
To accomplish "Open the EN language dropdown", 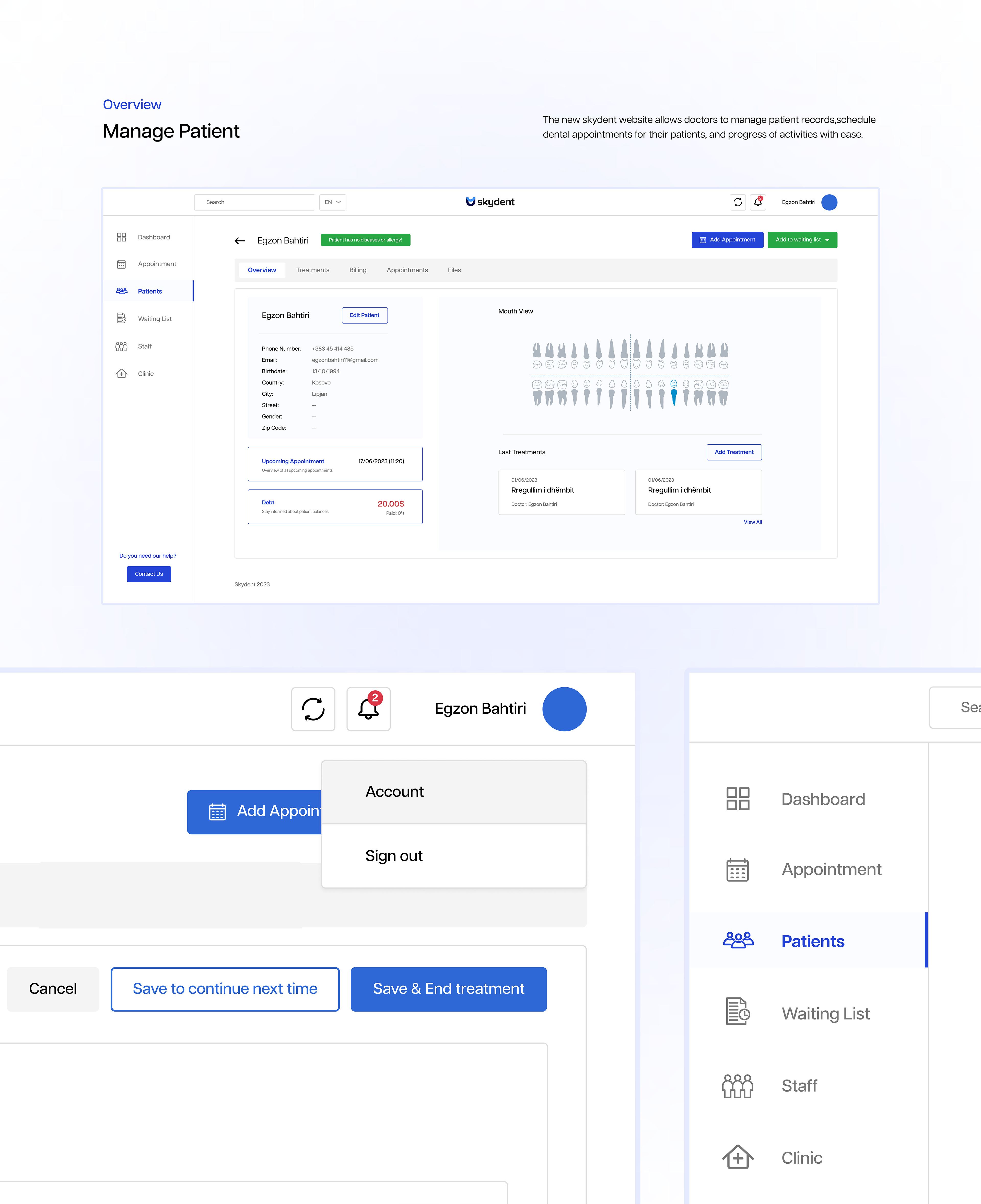I will 332,202.
